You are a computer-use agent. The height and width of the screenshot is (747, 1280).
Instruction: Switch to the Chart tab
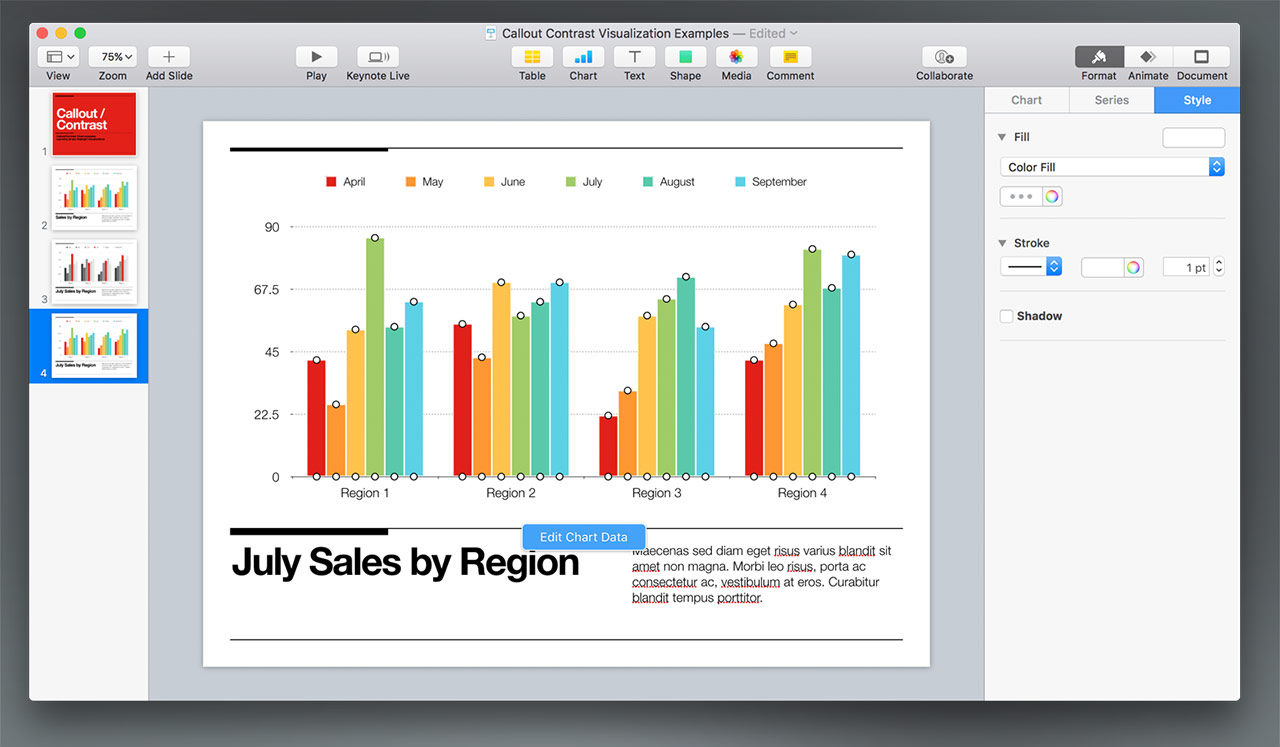[x=1026, y=100]
